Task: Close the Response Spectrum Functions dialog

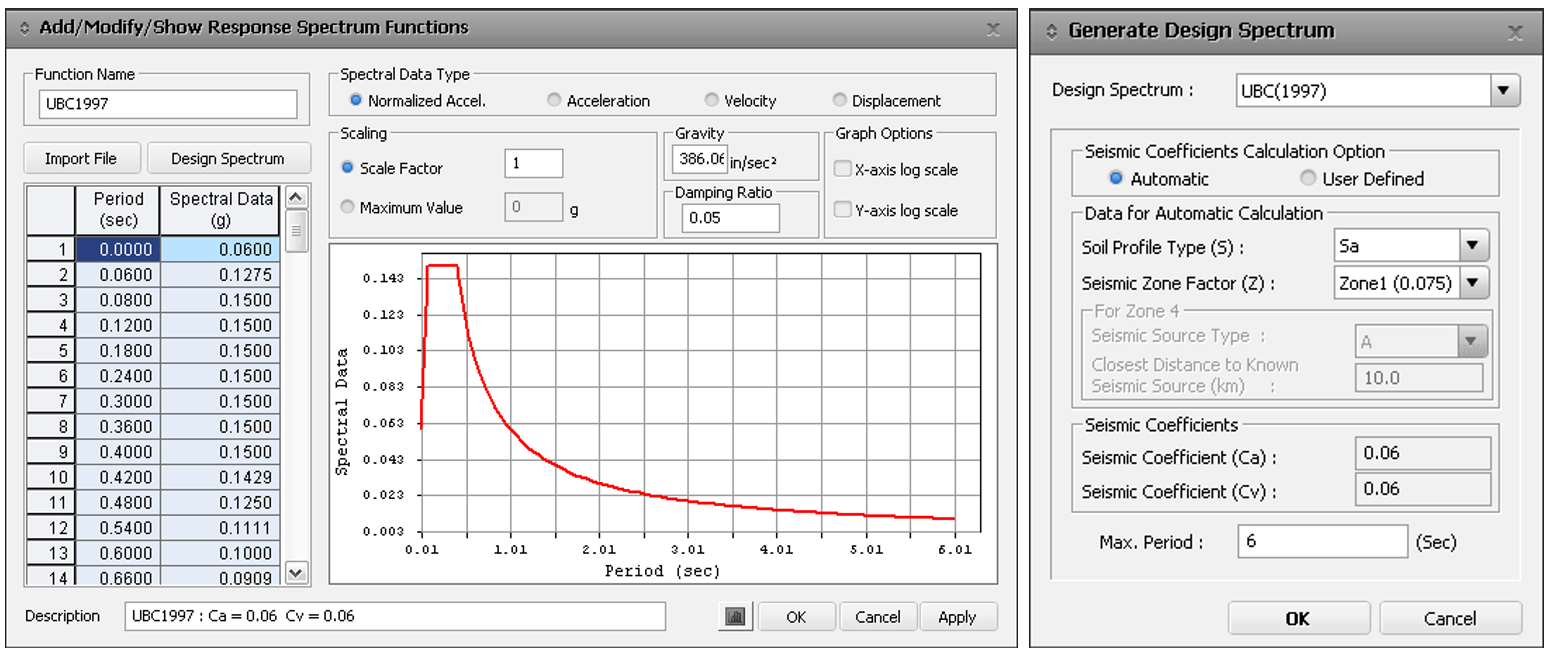Action: point(993,30)
